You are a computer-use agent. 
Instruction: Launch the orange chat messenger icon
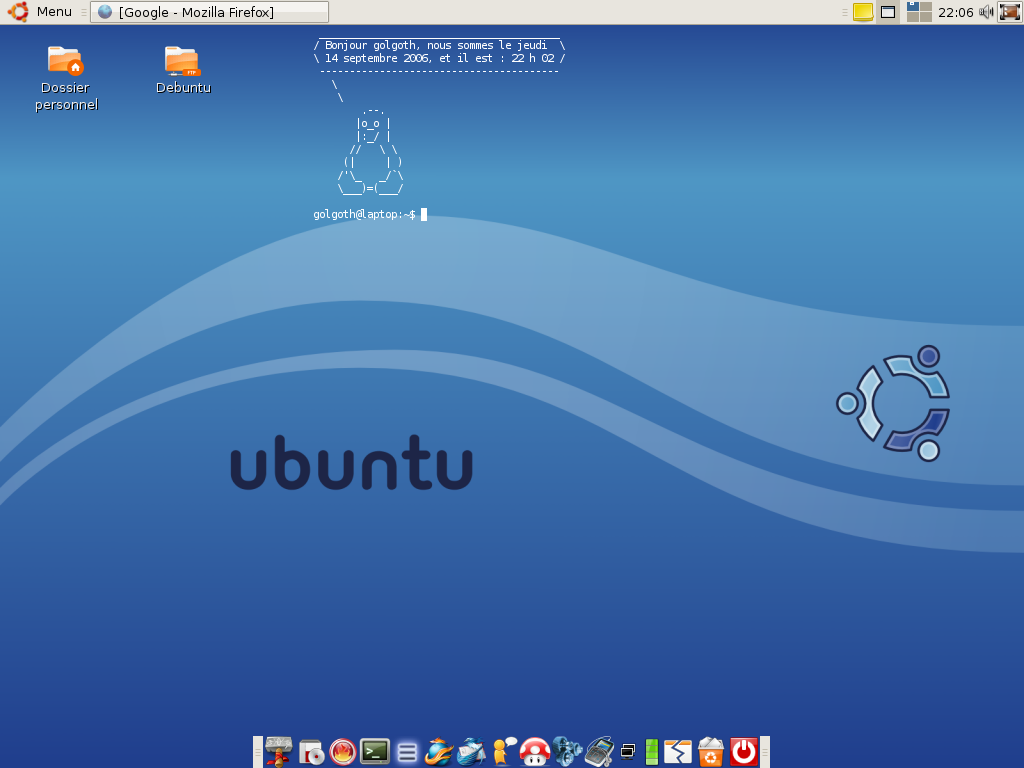(504, 751)
